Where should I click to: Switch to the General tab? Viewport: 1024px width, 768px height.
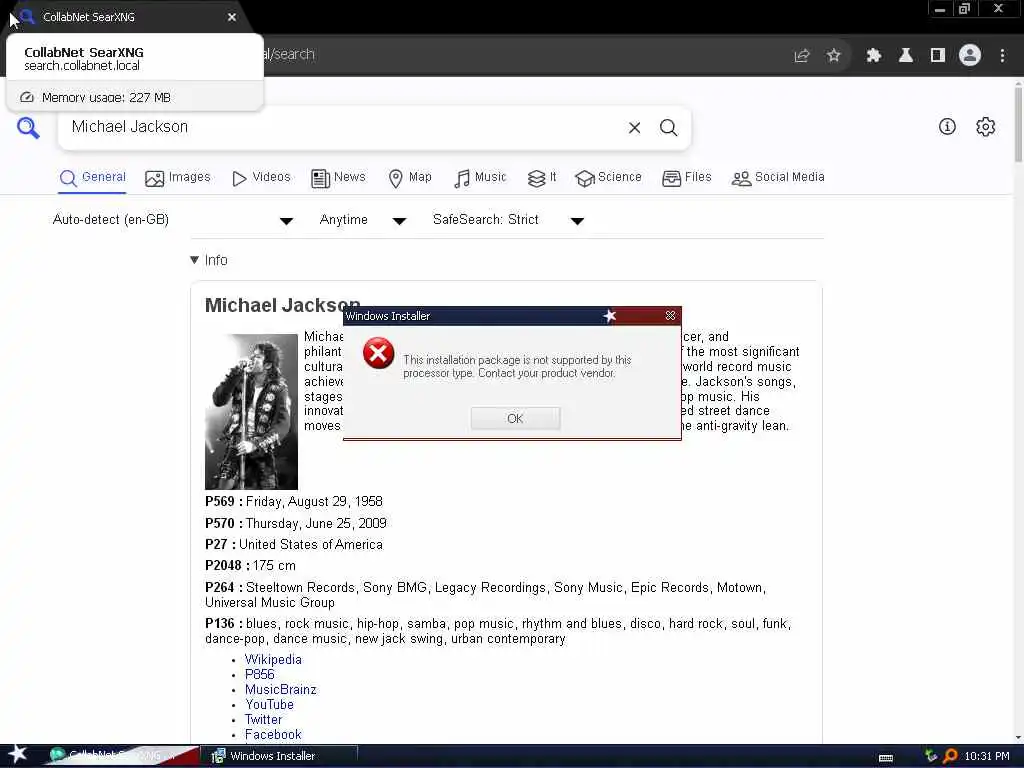point(92,178)
